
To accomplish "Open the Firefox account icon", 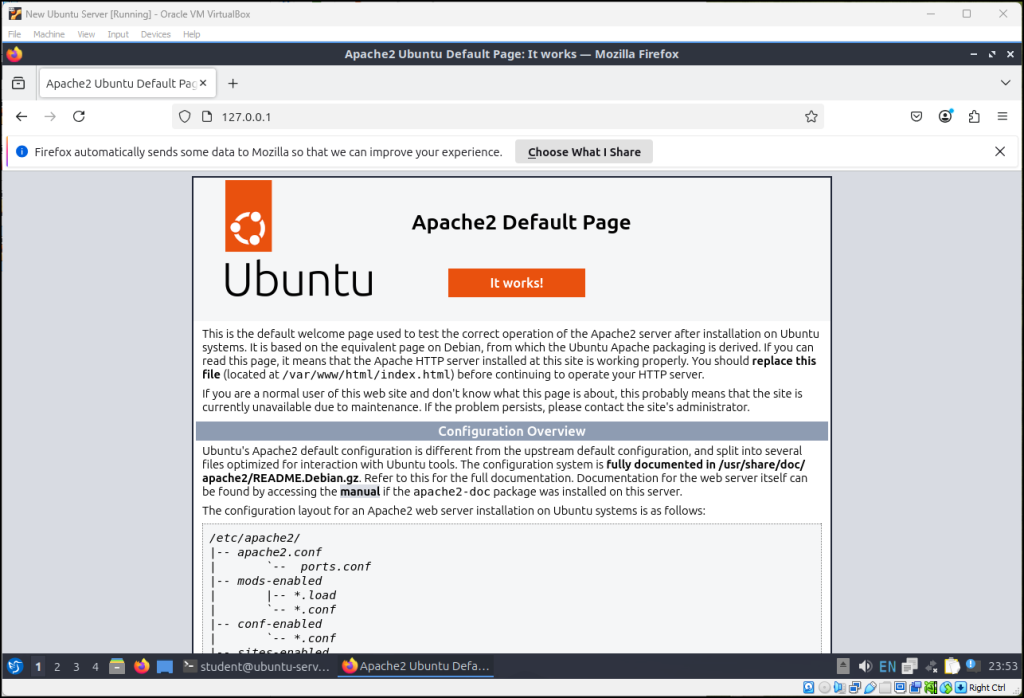I will pyautogui.click(x=945, y=116).
